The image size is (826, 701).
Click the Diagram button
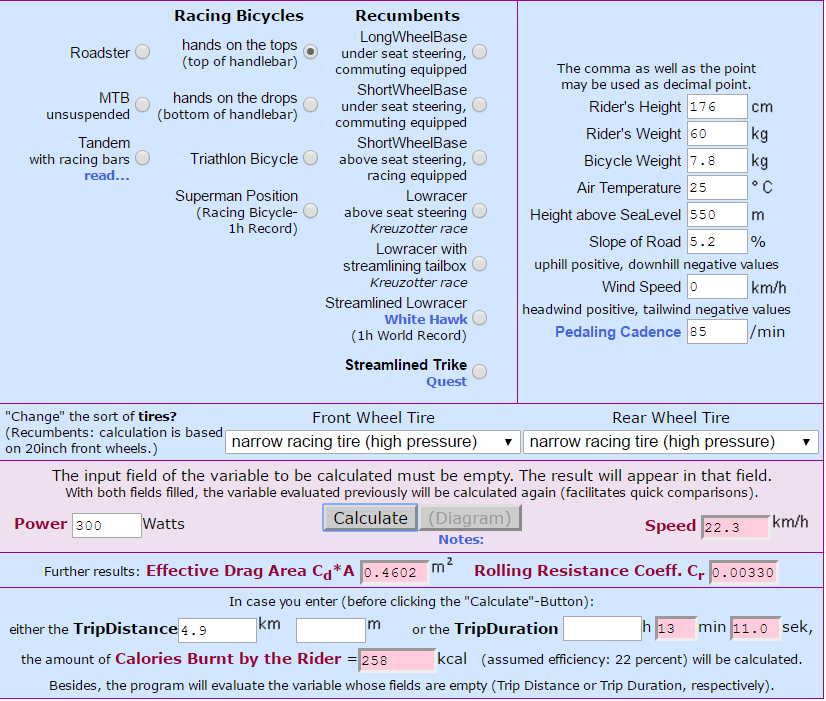click(470, 518)
